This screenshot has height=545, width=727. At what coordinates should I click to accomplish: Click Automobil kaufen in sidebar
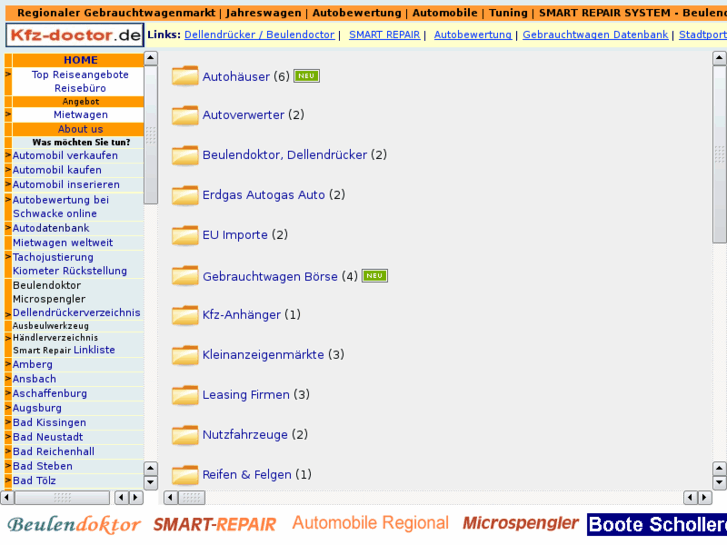click(x=57, y=170)
